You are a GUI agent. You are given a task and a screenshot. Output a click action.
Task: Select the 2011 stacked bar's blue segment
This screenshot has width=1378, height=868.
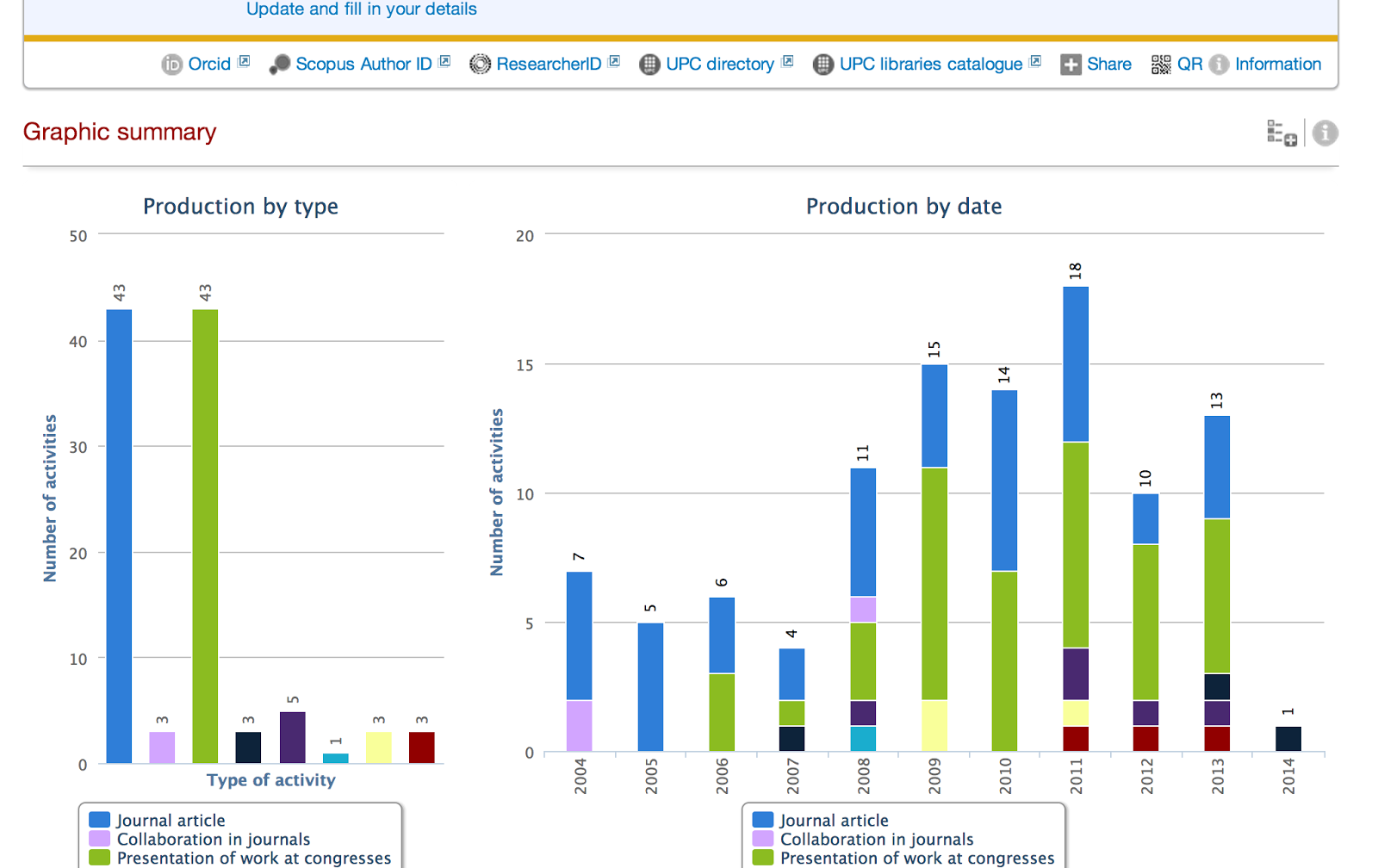[1076, 364]
